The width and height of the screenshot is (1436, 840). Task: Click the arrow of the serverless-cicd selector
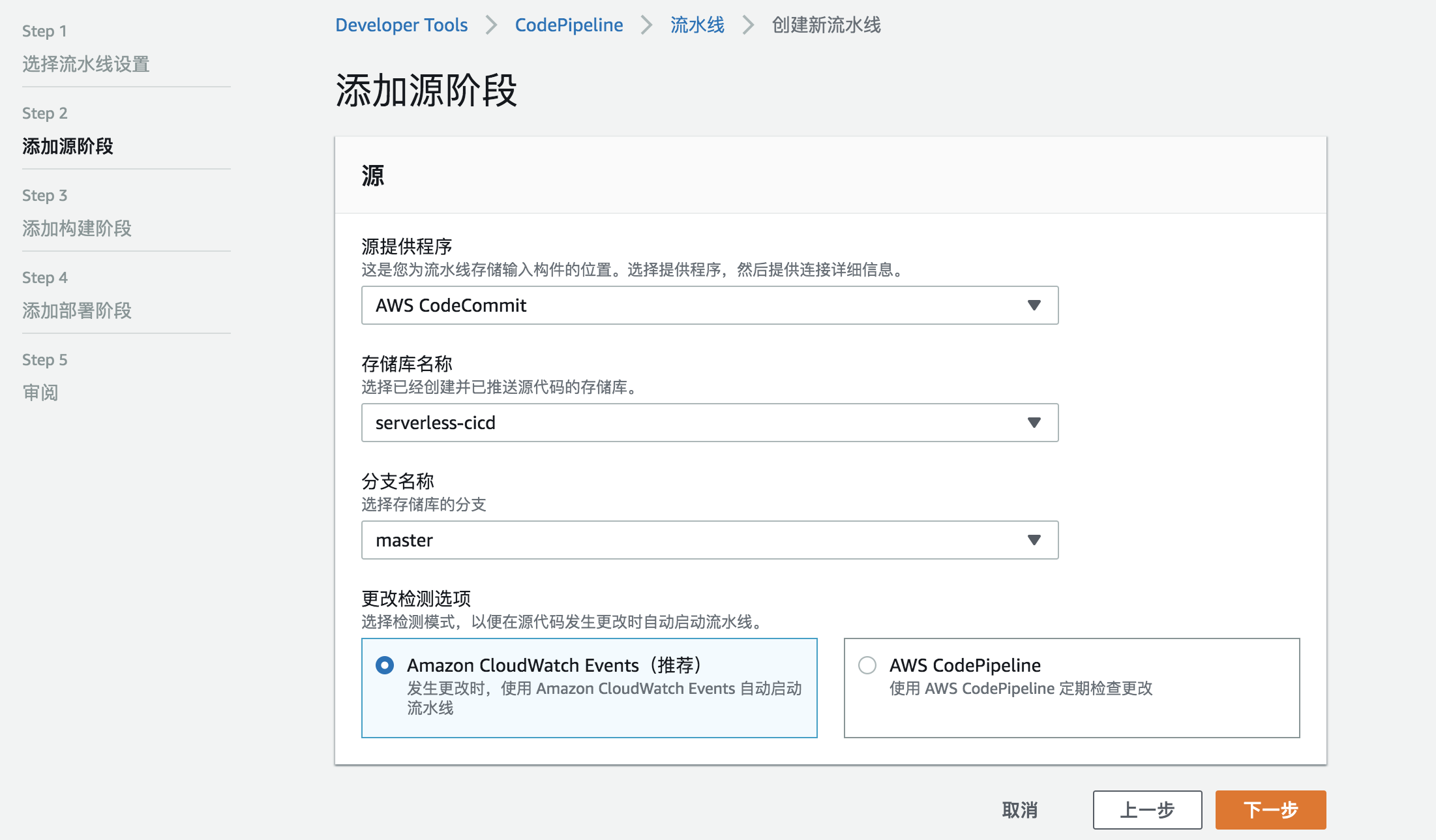1034,423
